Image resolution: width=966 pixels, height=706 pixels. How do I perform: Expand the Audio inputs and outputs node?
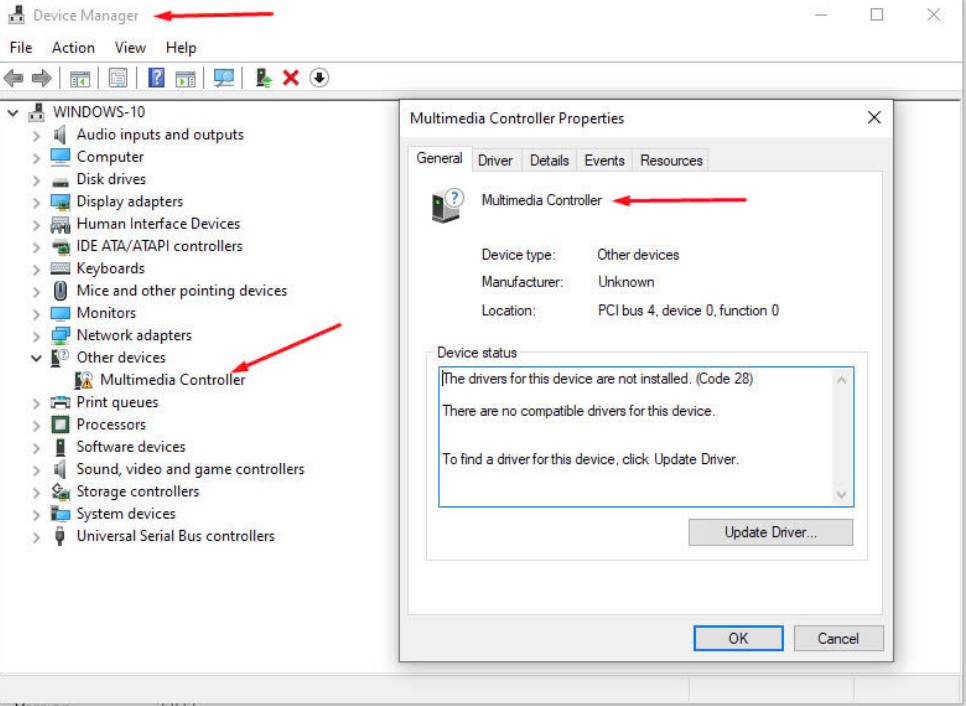click(36, 136)
